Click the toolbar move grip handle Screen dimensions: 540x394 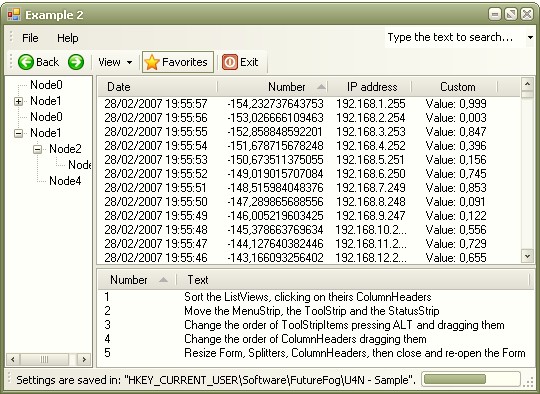click(11, 62)
